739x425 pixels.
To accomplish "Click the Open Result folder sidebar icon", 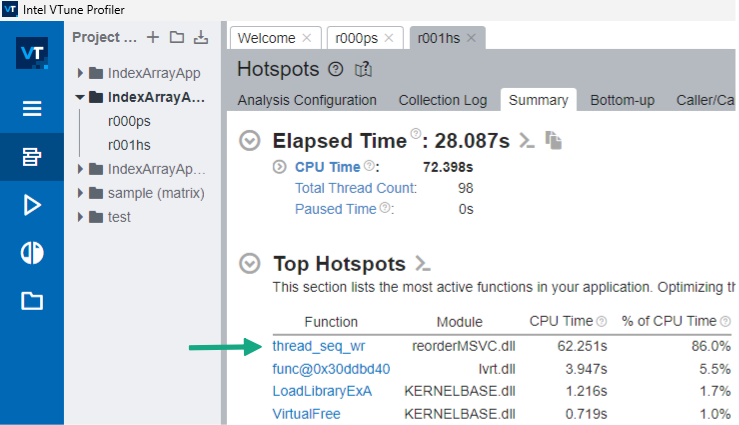I will 32,301.
